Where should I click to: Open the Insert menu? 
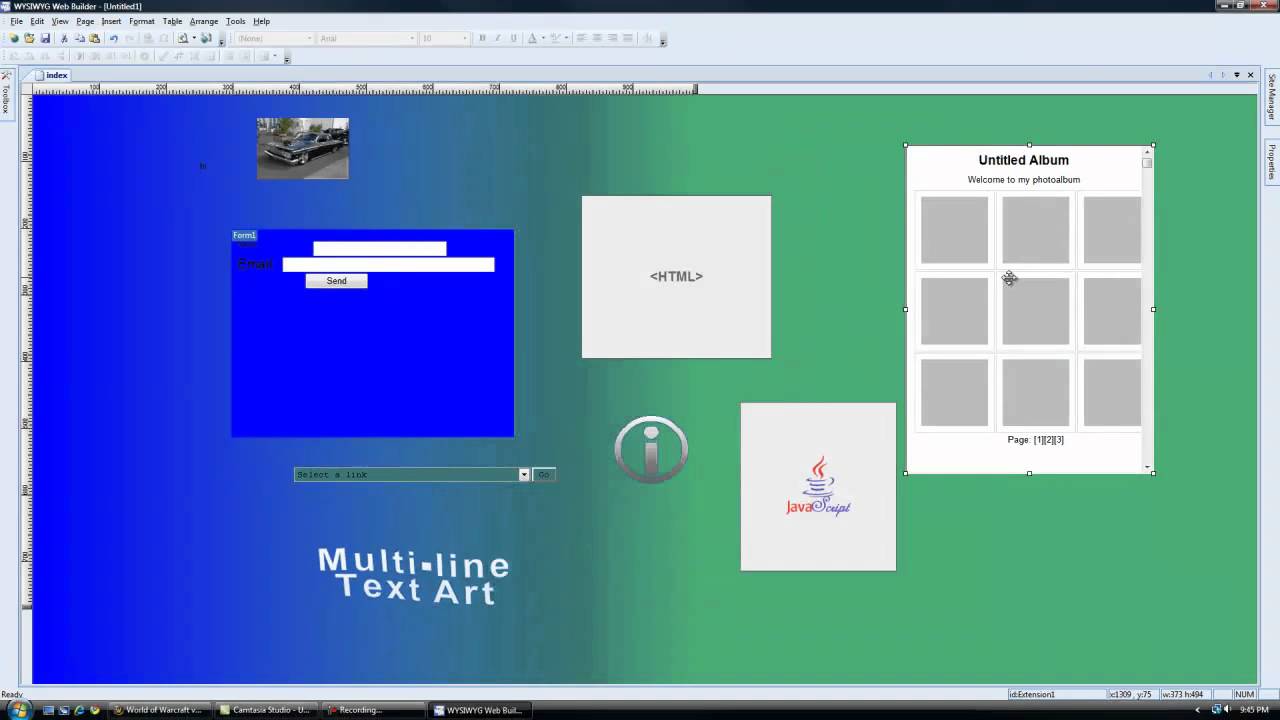pos(111,21)
